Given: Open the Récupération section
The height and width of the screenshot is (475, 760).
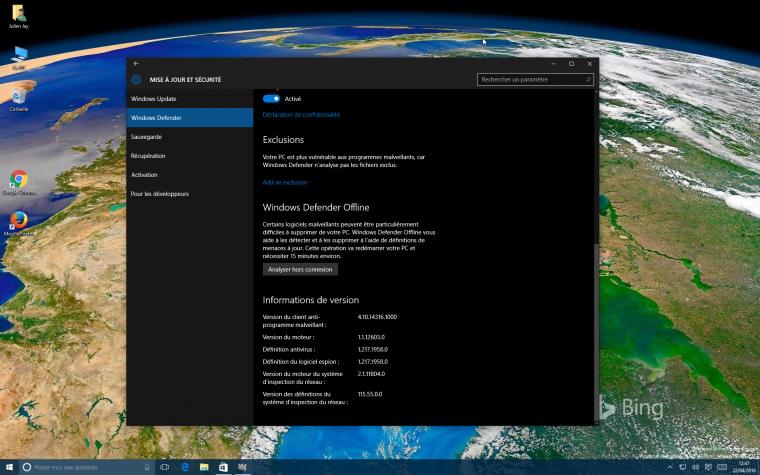Looking at the screenshot, I should (x=190, y=156).
